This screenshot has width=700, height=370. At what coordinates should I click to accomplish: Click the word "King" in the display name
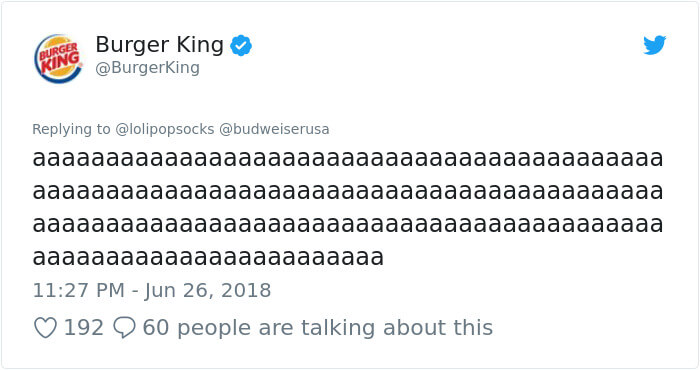coord(200,45)
